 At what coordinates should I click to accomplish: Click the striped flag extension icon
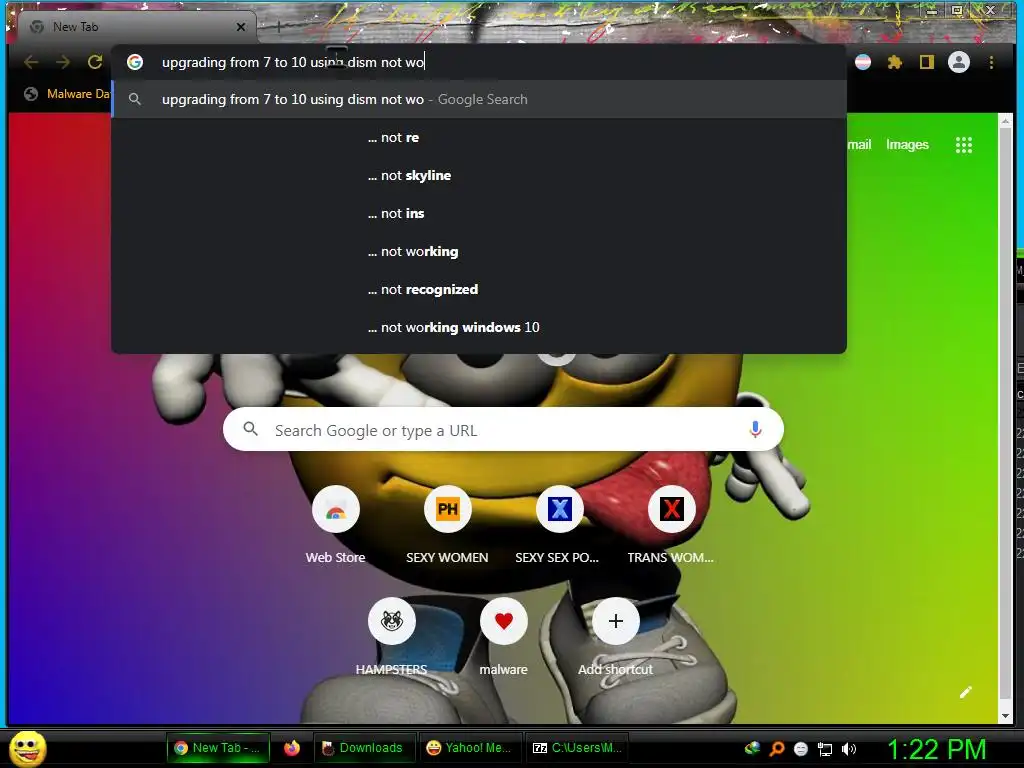863,62
